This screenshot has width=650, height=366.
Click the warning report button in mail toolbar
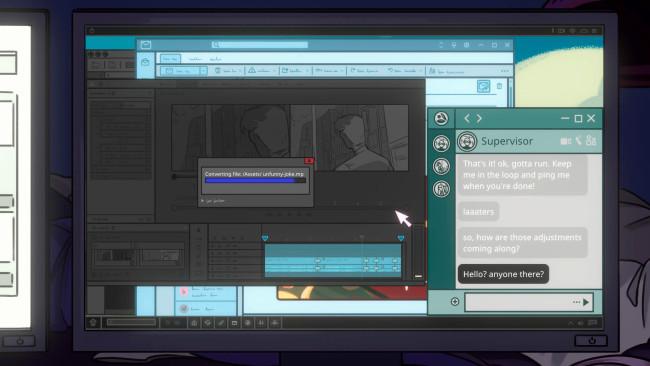261,71
